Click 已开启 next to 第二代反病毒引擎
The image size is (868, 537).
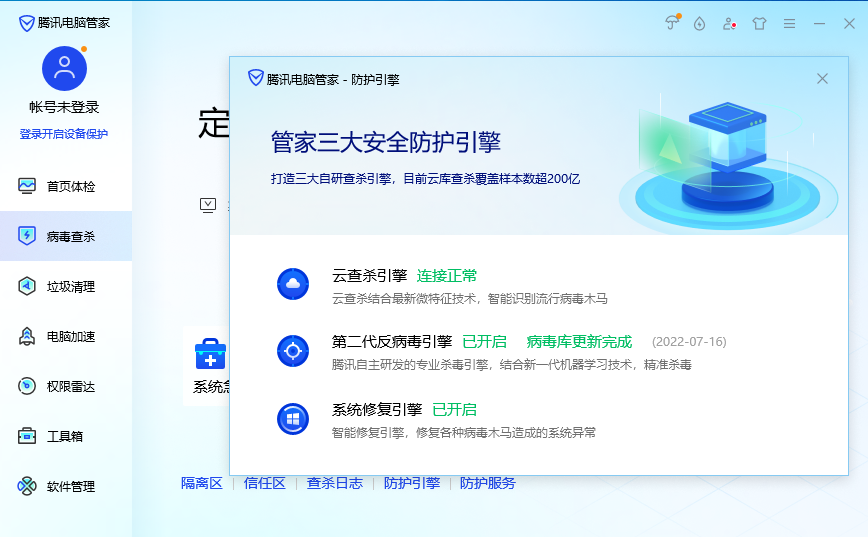484,342
